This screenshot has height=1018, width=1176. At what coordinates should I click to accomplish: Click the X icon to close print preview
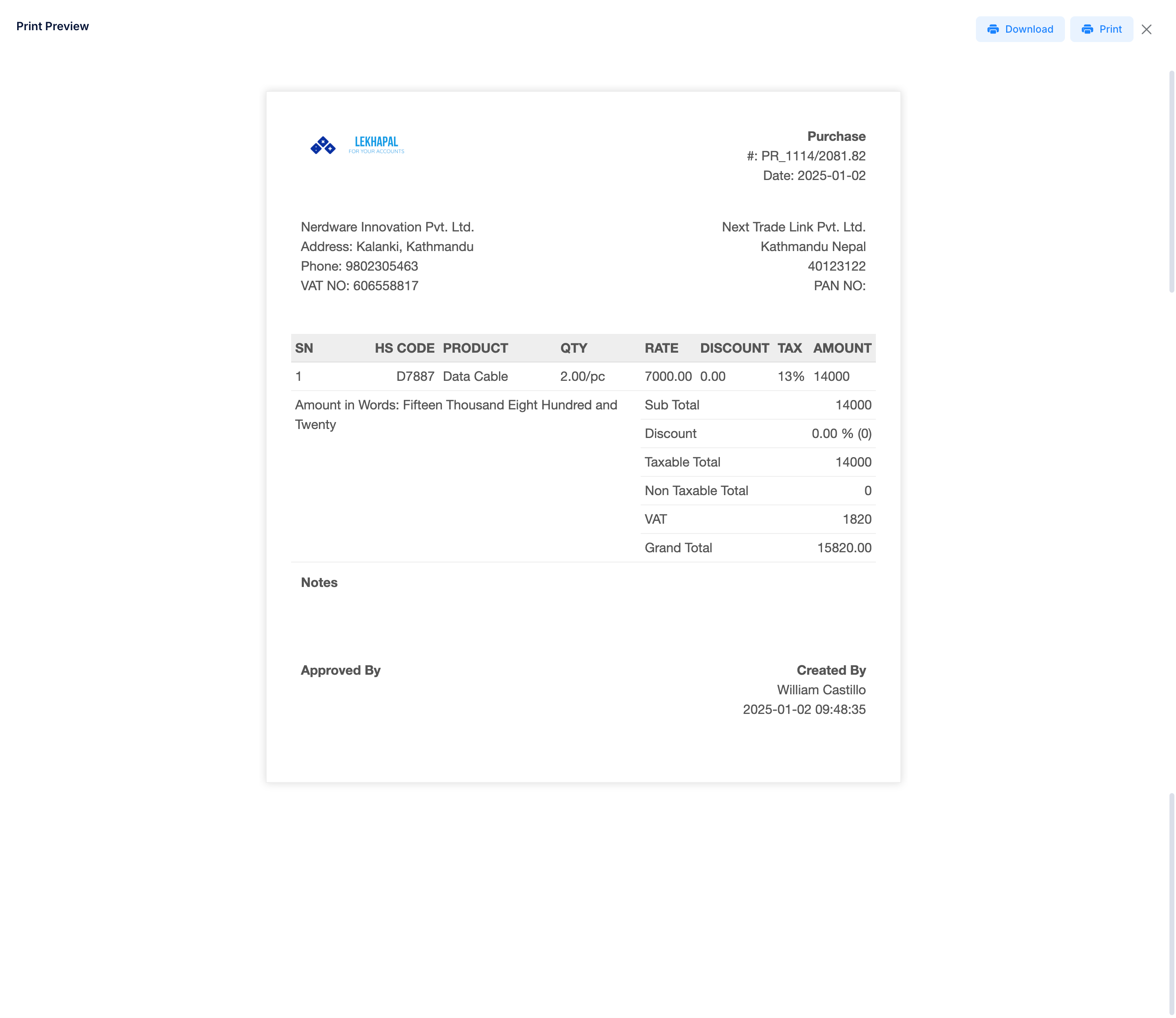click(x=1147, y=29)
